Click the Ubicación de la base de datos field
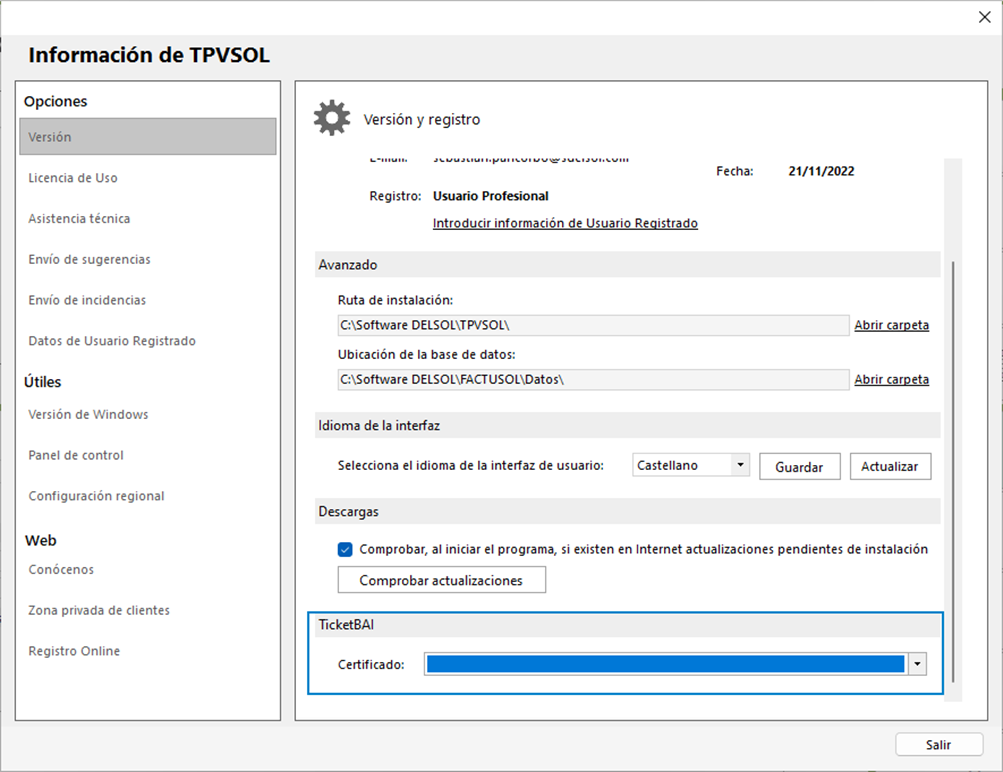This screenshot has width=1003, height=772. click(593, 379)
